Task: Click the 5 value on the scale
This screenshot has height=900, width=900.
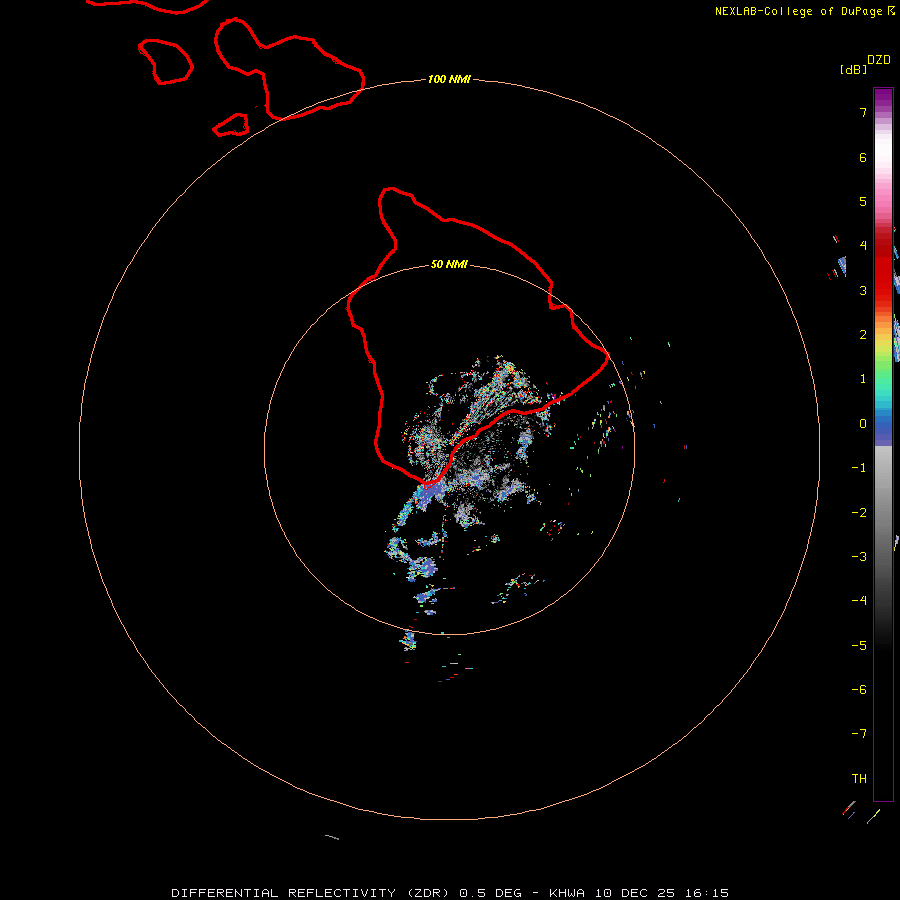Action: [x=863, y=201]
